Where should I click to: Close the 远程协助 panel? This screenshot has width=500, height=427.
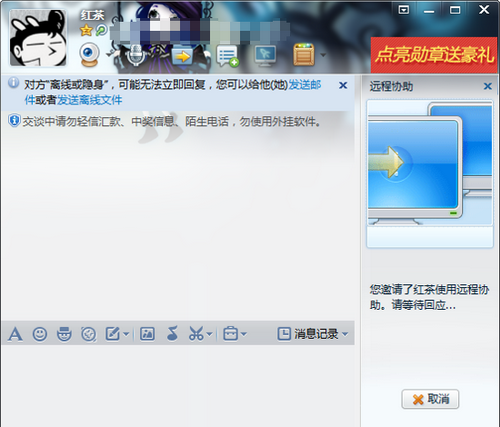(x=488, y=86)
